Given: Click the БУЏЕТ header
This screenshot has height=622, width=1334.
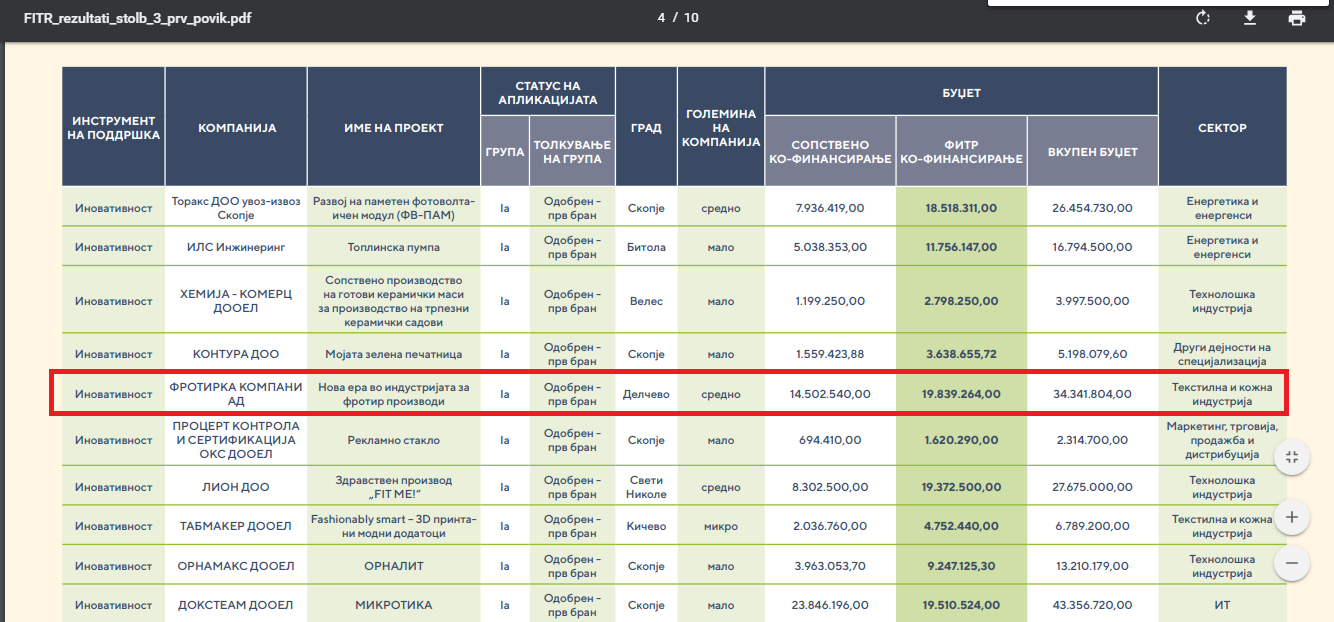Looking at the screenshot, I should [962, 92].
